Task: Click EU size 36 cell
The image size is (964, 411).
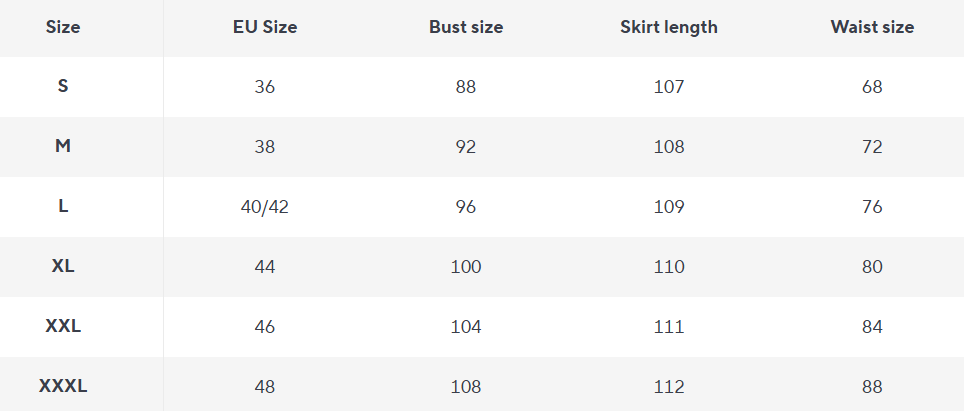Action: pos(265,87)
